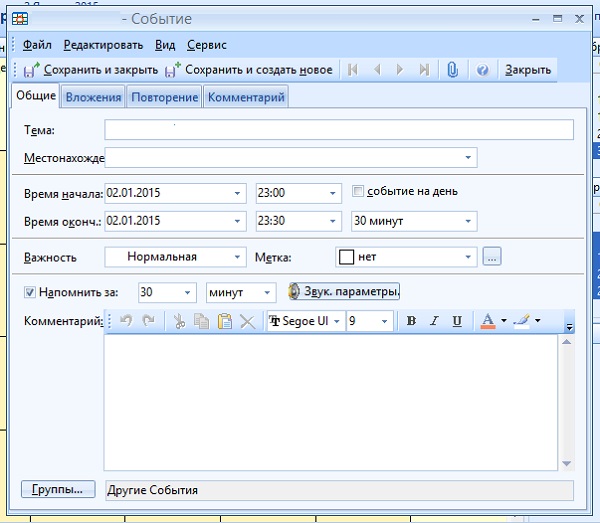Click the Закрыть toolbar button
Image resolution: width=600 pixels, height=523 pixels.
(528, 70)
